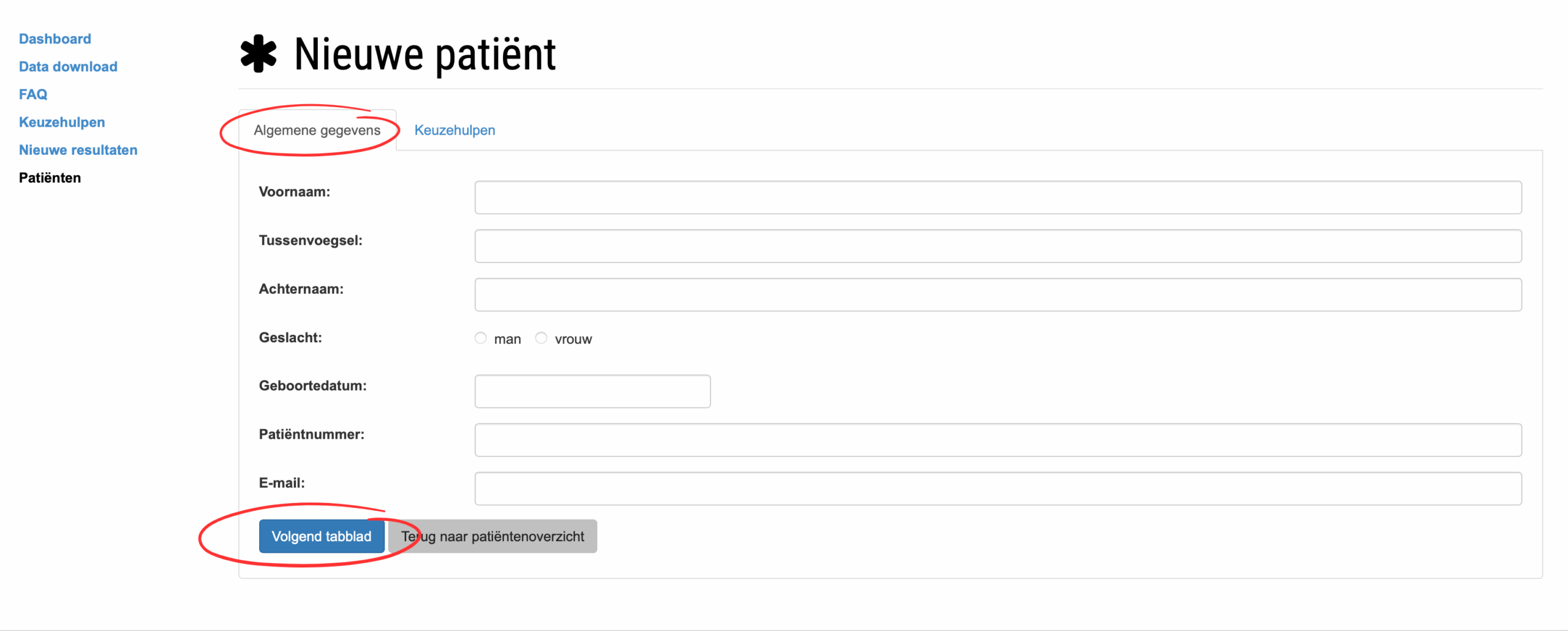
Task: Open the Algemene gegevens tab
Action: point(317,130)
